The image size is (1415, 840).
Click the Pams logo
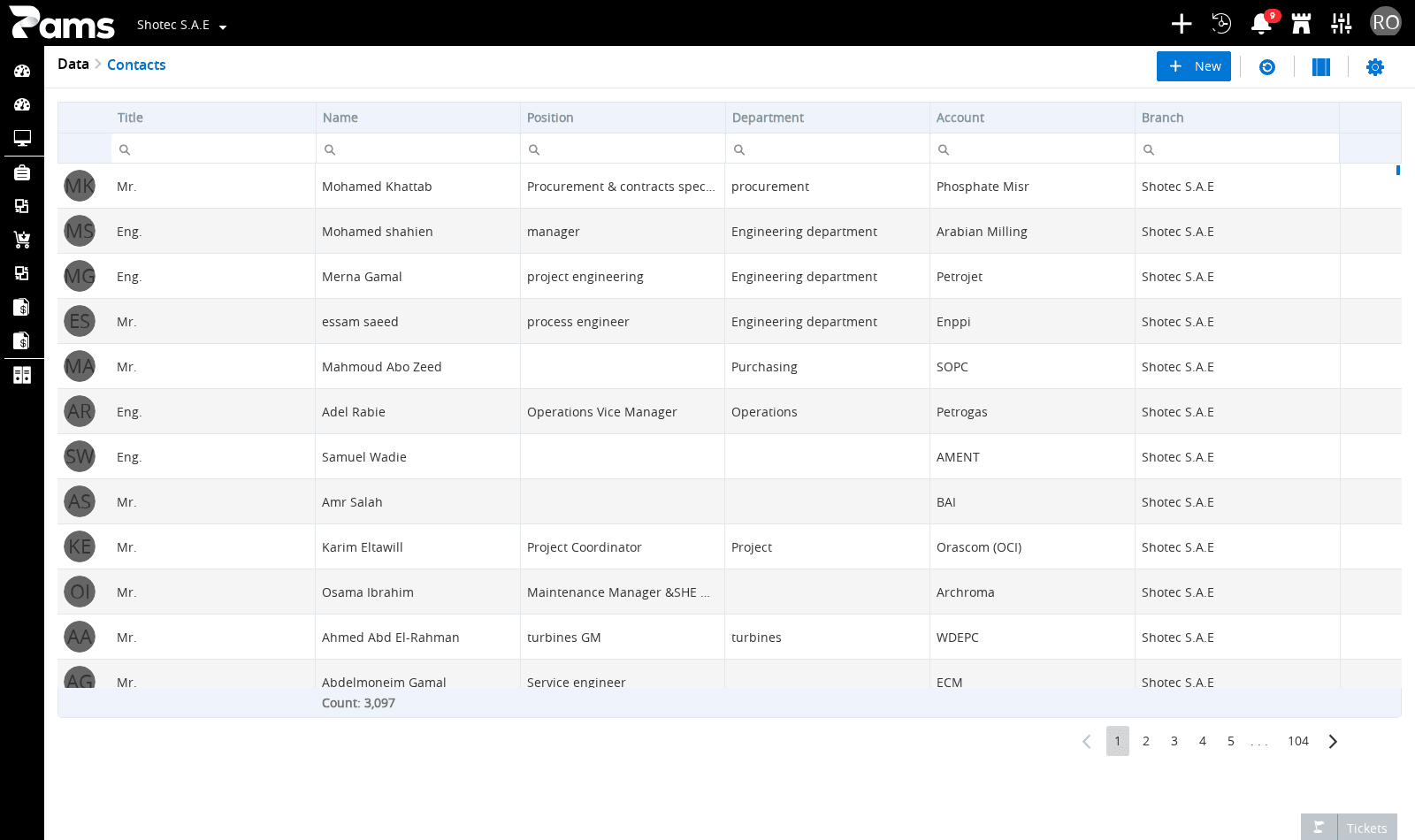tap(62, 23)
